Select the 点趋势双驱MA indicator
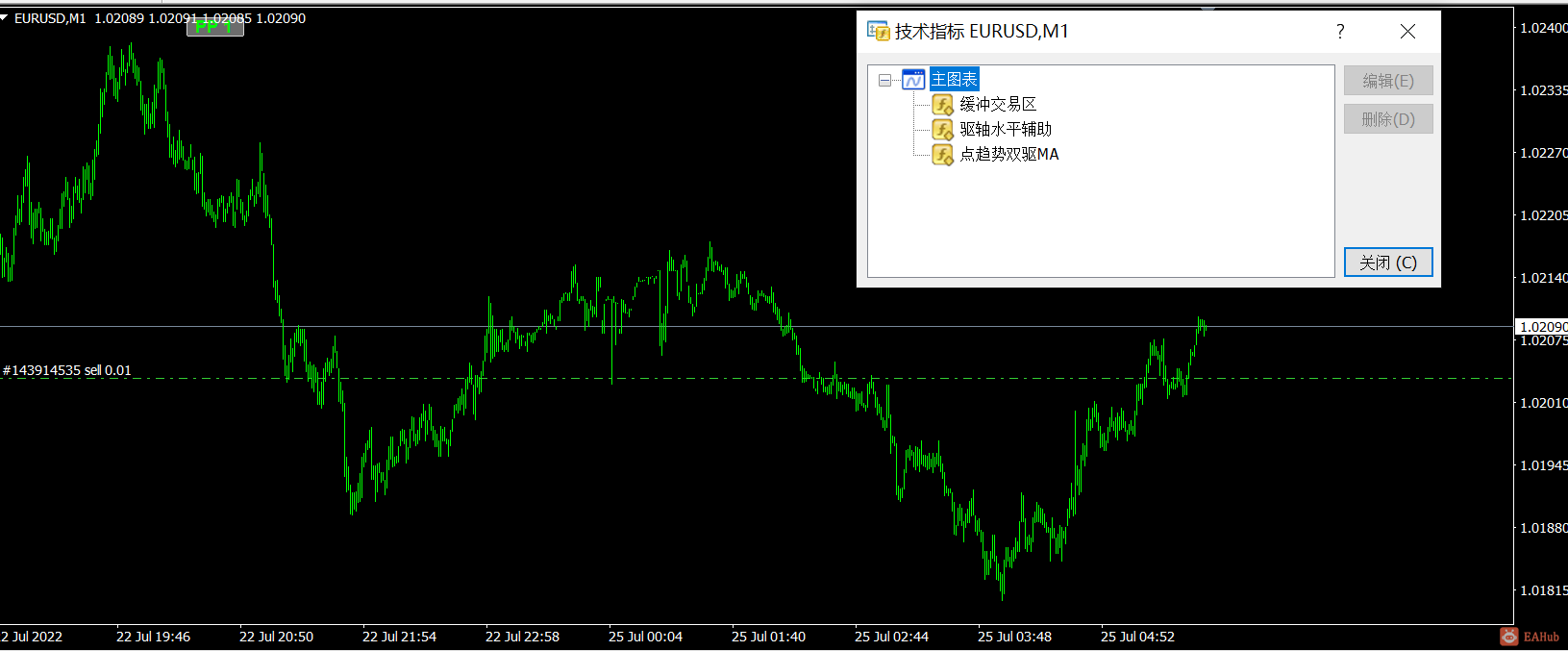Viewport: 1568px width, 651px height. click(x=1009, y=154)
